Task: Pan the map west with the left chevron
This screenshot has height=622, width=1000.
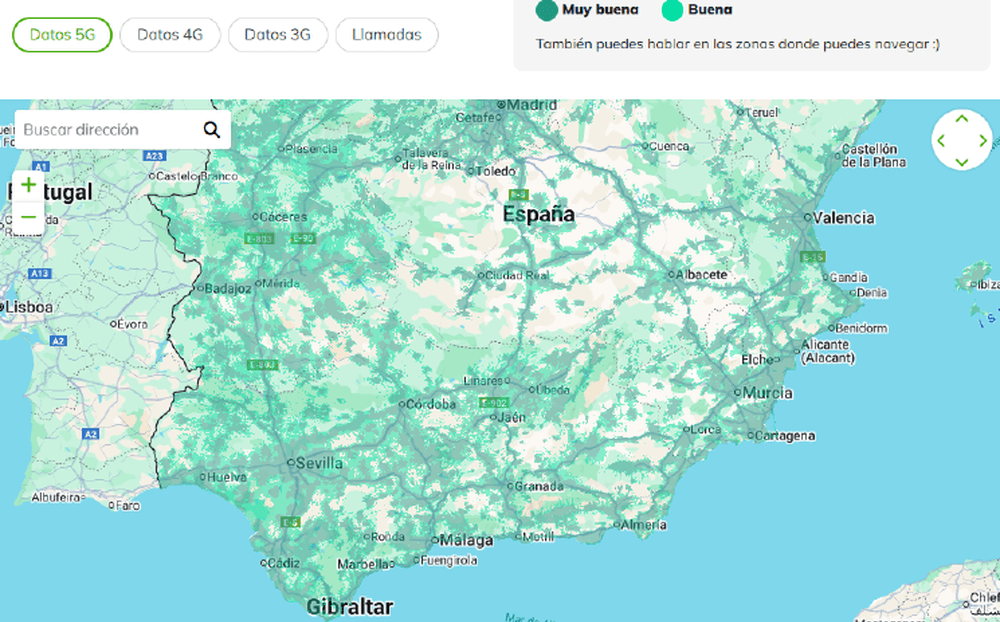Action: coord(942,141)
